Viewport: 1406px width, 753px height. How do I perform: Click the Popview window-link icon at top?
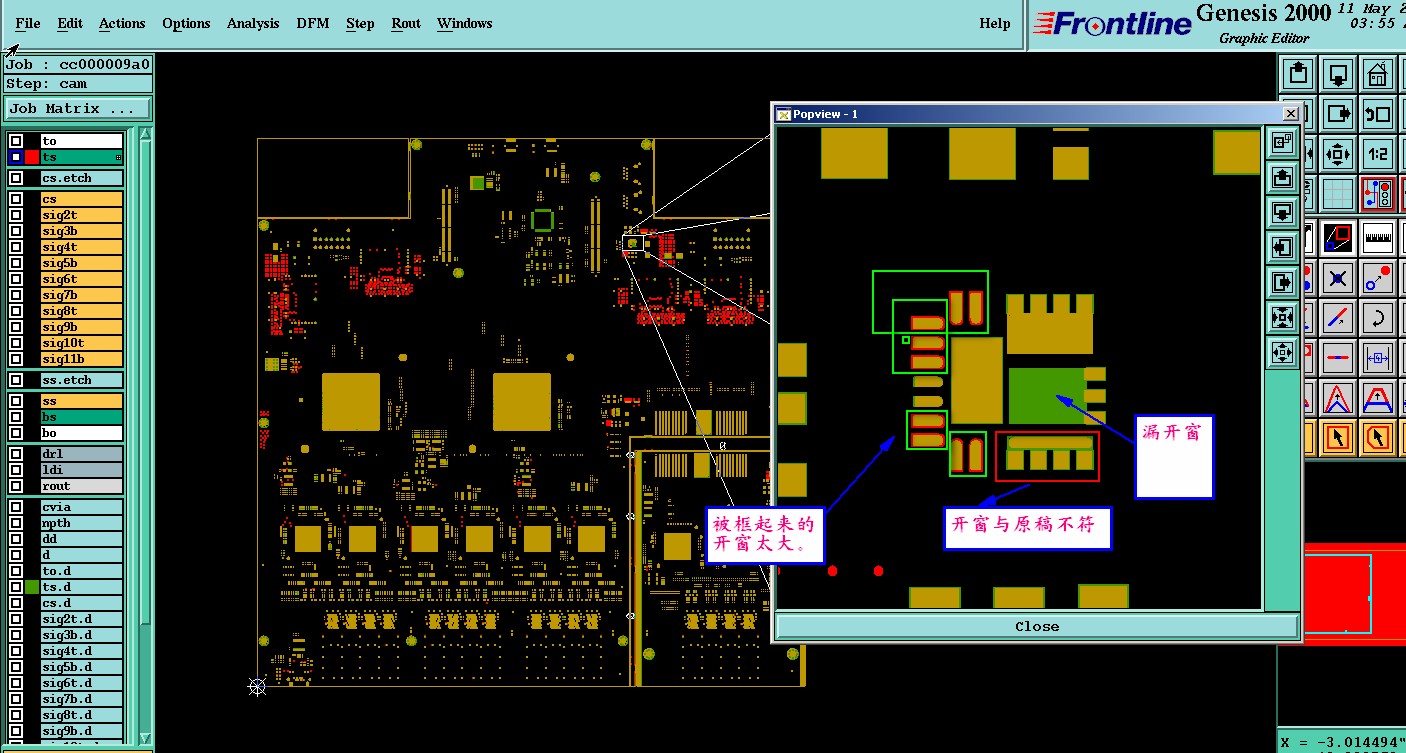coord(1282,144)
